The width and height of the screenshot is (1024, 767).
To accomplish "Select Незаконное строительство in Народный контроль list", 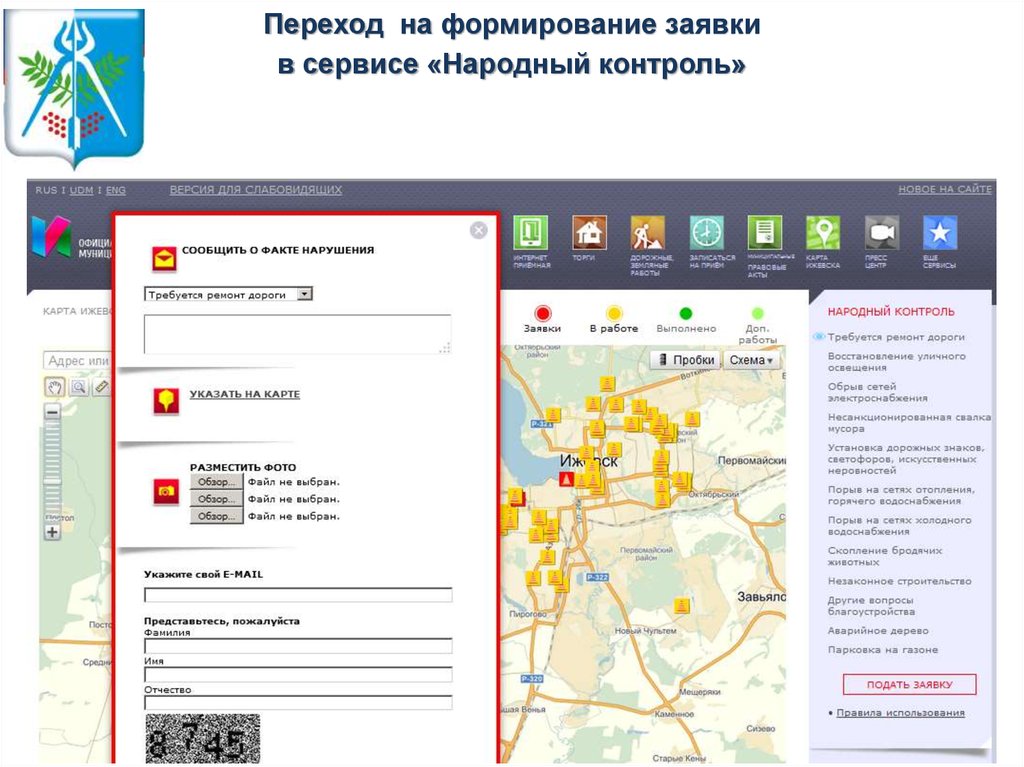I will (899, 581).
